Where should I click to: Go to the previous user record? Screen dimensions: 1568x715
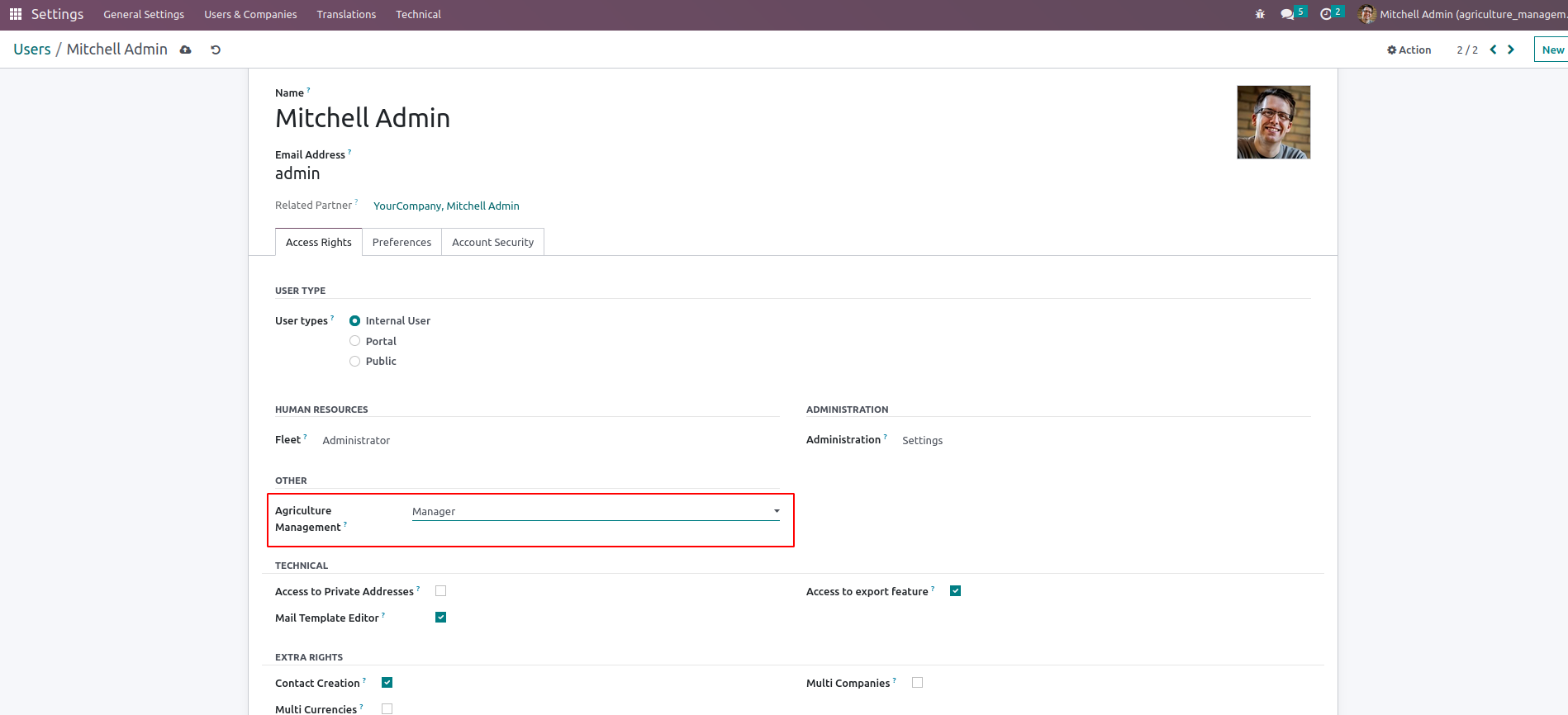coord(1493,50)
